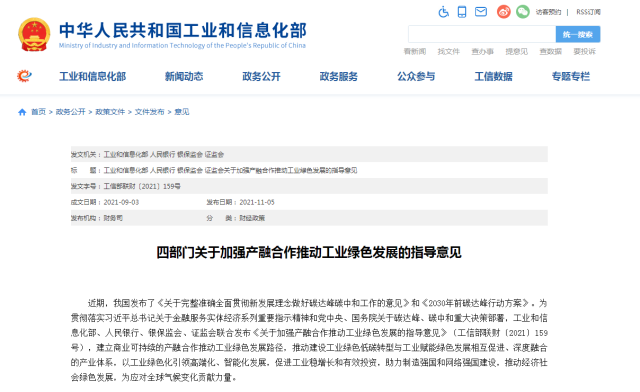This screenshot has height=392, width=640.
Task: Open the Weibo social icon
Action: 504,12
